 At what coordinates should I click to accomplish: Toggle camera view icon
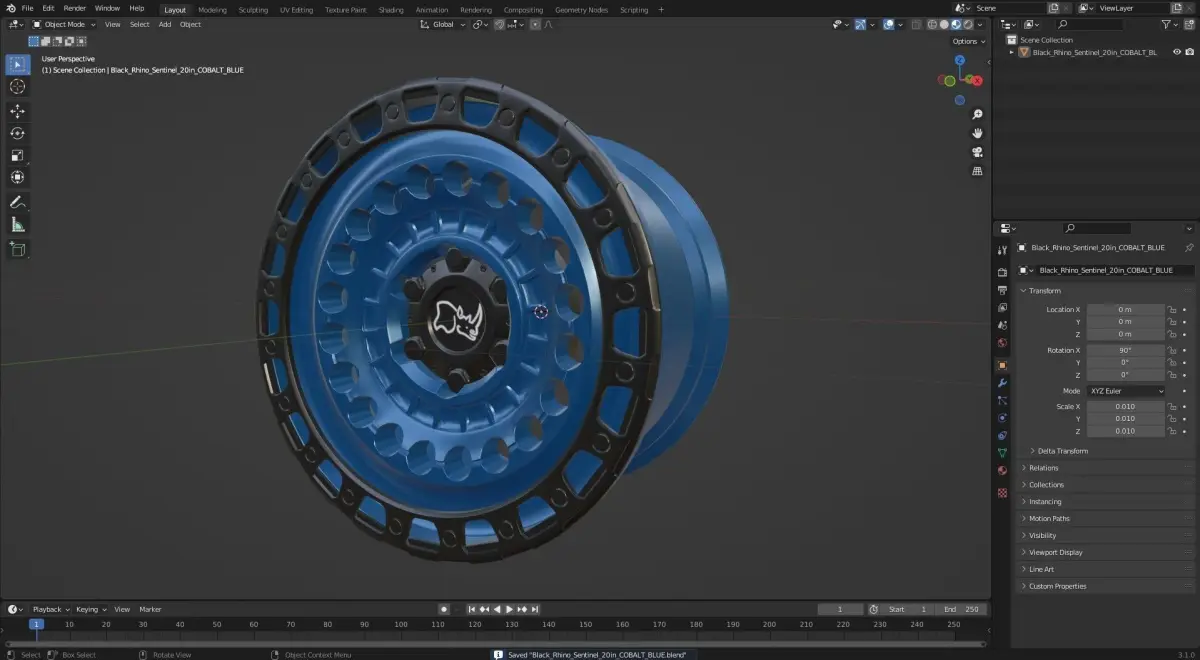coord(977,152)
